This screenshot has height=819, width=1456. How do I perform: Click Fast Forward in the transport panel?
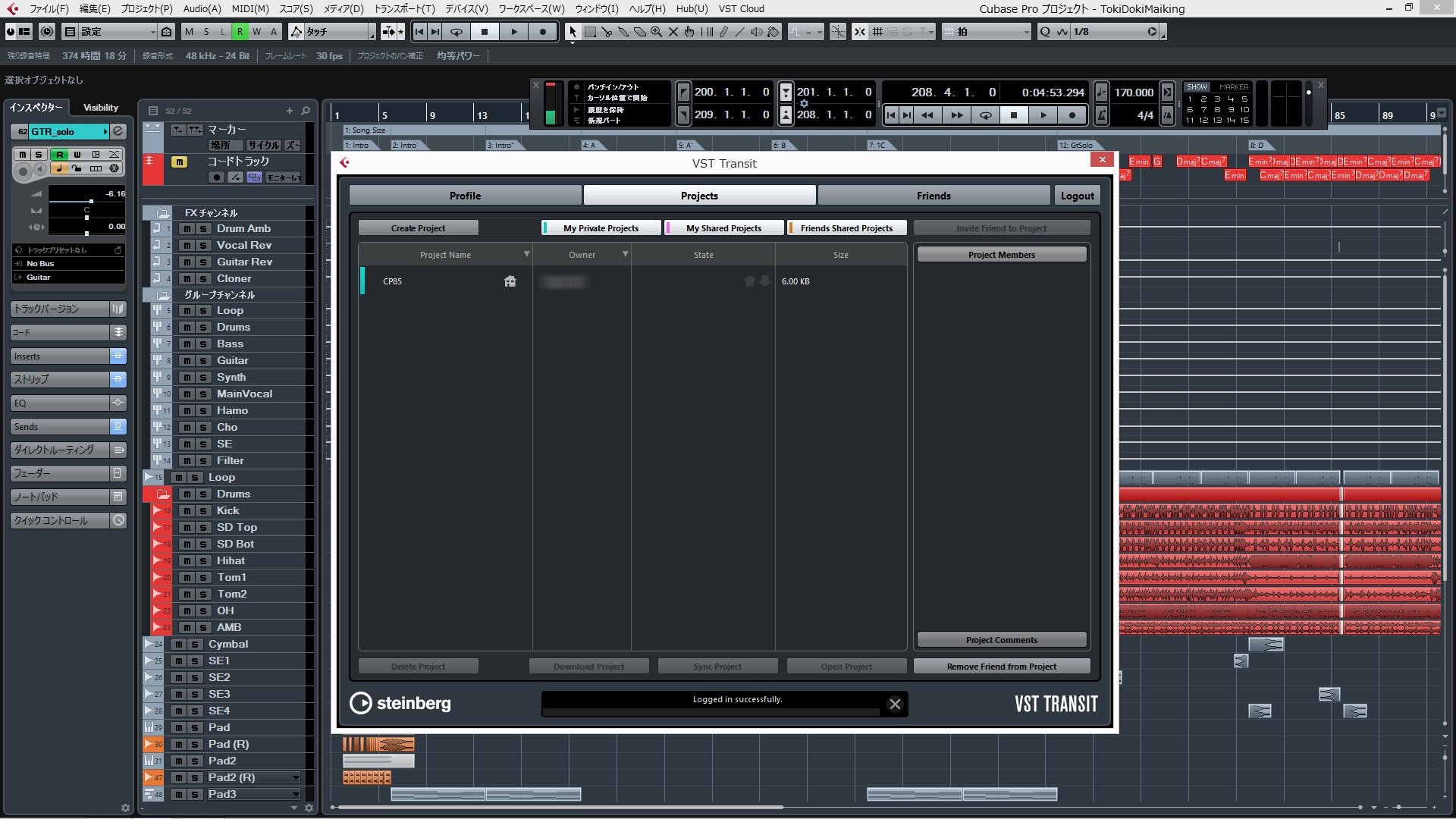pos(957,115)
